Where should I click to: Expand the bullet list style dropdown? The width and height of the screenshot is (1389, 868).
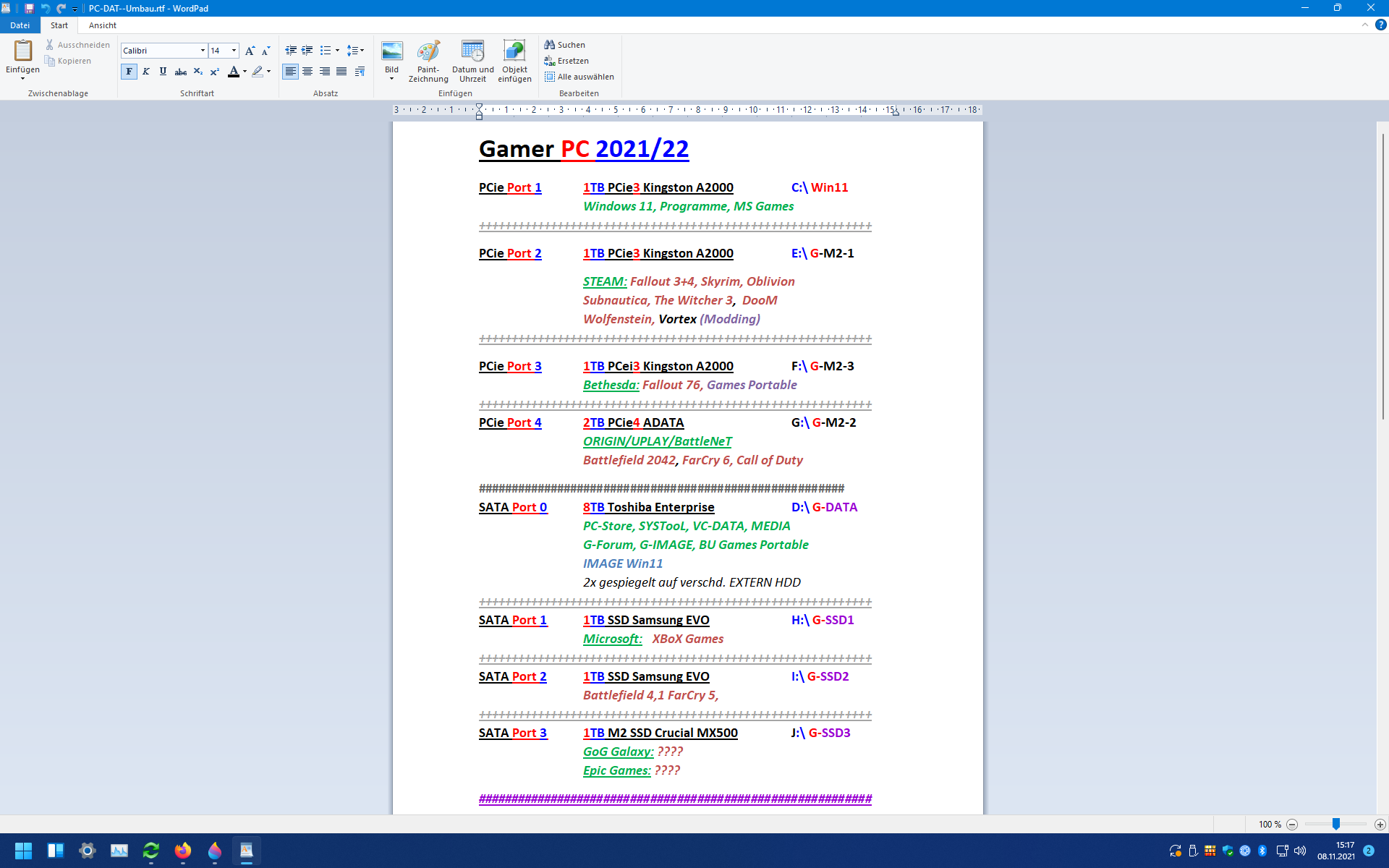coord(337,51)
